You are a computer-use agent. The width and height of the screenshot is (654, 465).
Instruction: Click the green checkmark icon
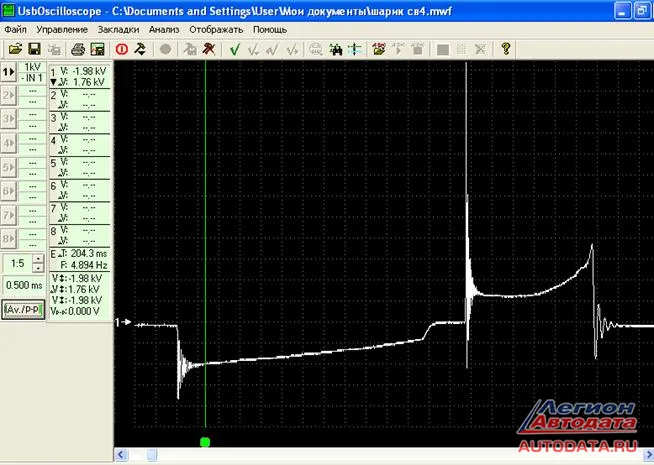pyautogui.click(x=234, y=49)
